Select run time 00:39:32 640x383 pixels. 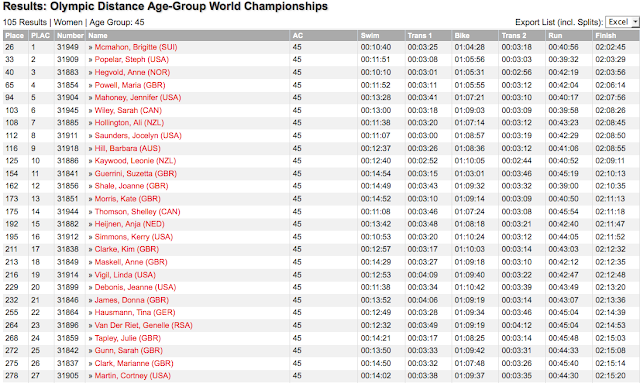click(563, 60)
